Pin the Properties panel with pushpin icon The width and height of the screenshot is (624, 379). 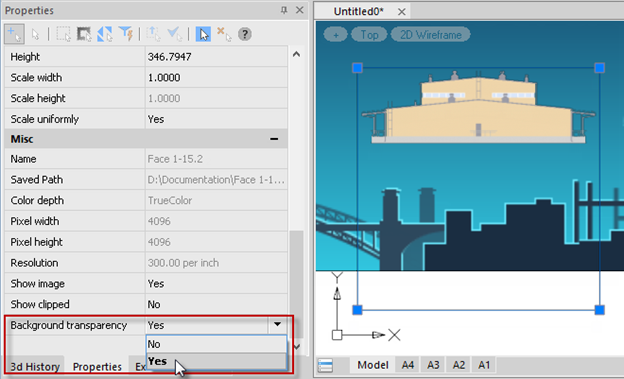pyautogui.click(x=284, y=10)
